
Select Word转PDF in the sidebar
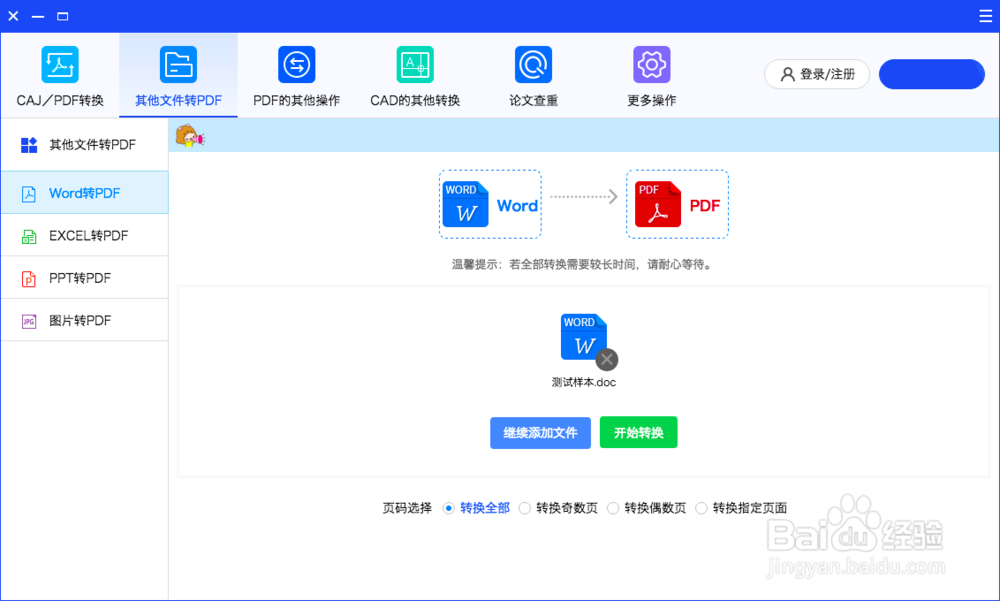84,193
